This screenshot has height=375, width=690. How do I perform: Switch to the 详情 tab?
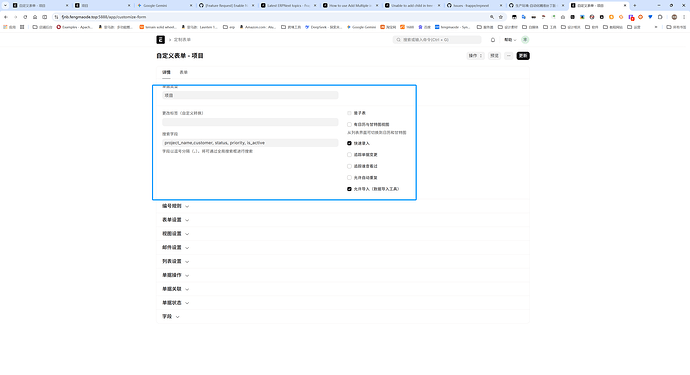[166, 72]
